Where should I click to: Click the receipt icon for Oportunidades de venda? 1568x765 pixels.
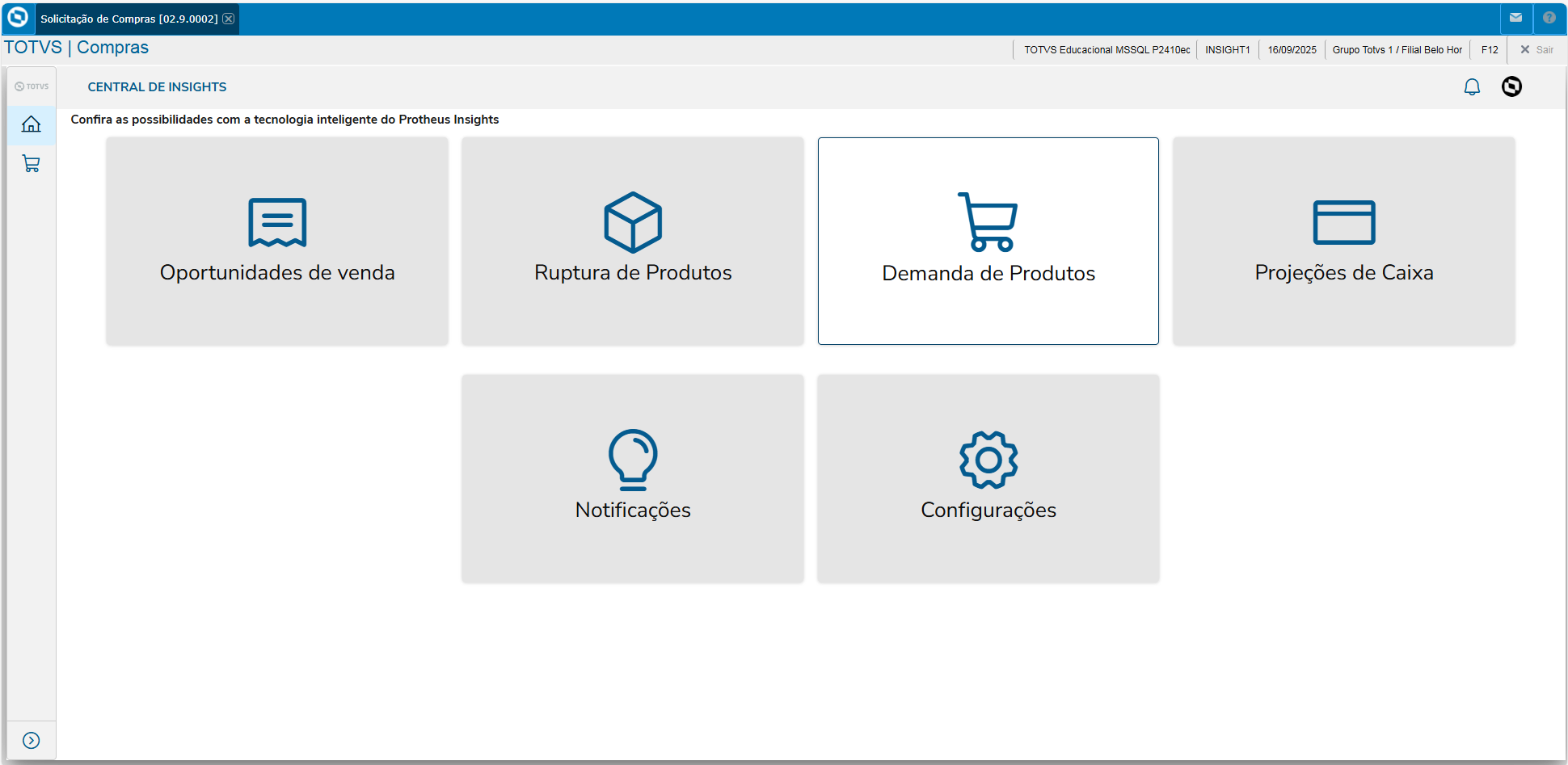point(277,222)
